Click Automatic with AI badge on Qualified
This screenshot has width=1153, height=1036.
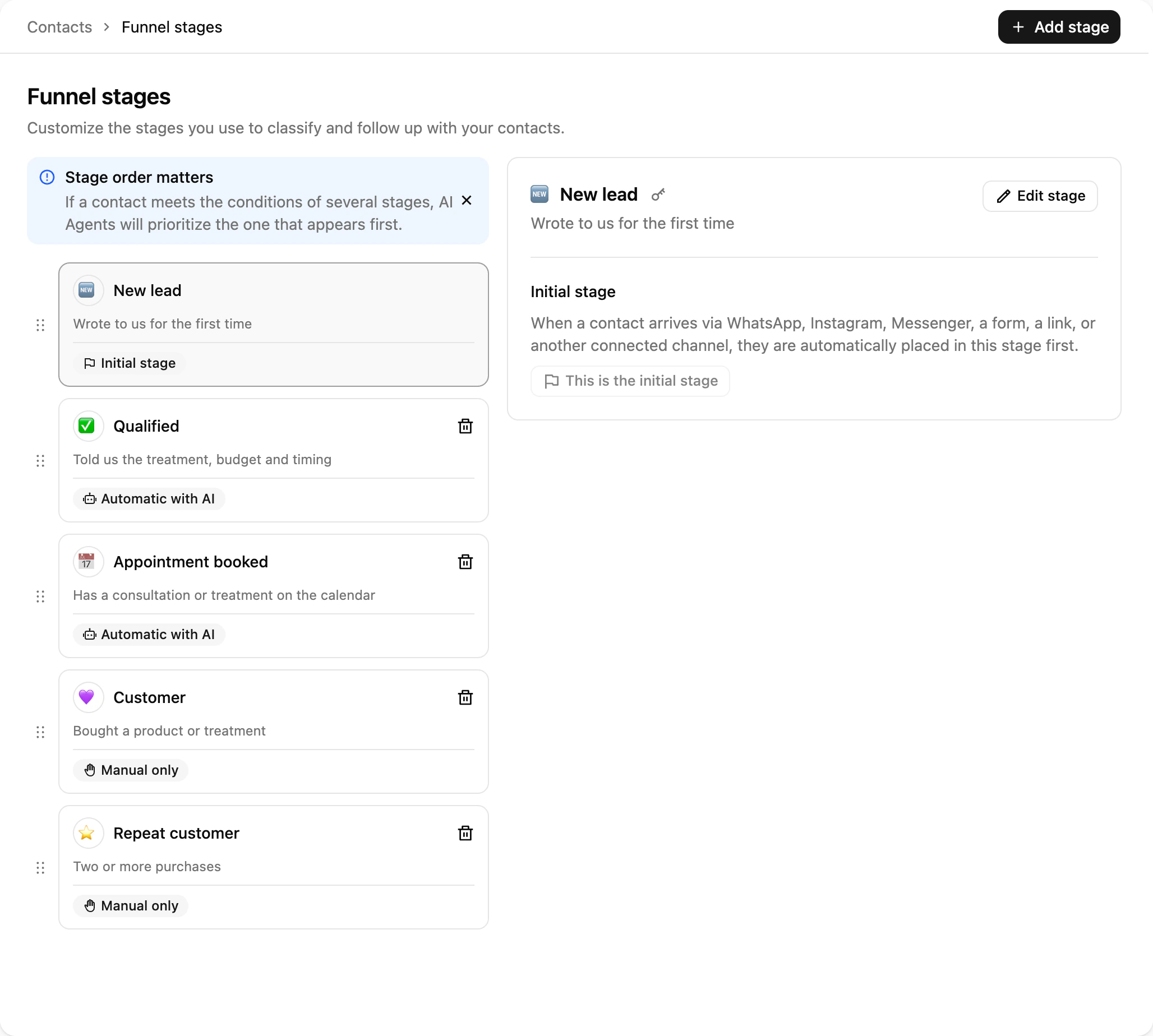click(149, 498)
